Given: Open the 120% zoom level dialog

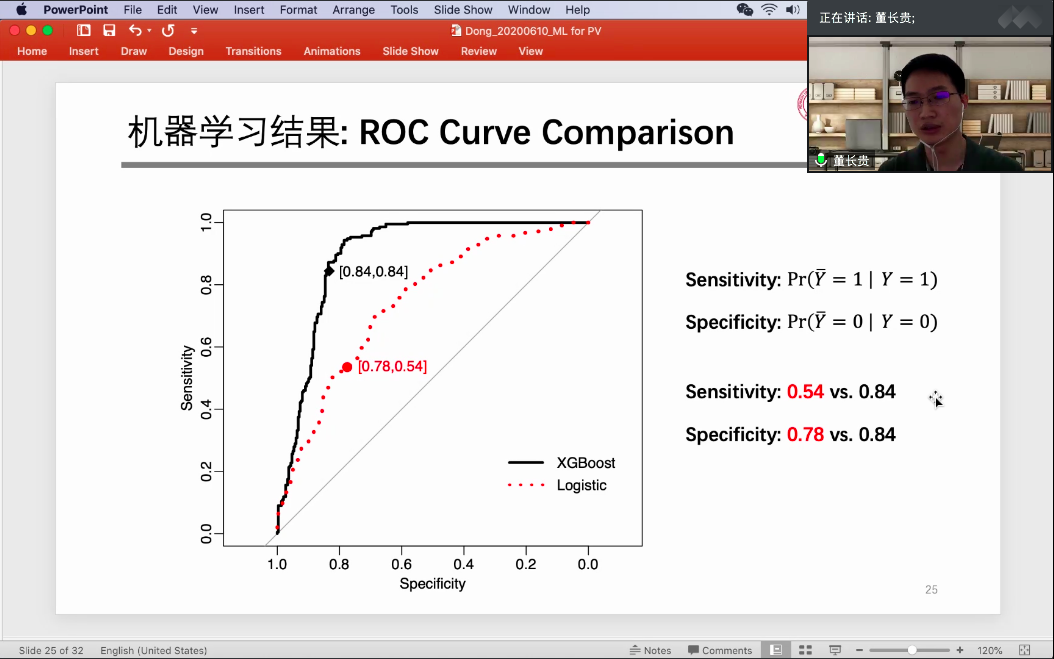Looking at the screenshot, I should click(x=989, y=650).
